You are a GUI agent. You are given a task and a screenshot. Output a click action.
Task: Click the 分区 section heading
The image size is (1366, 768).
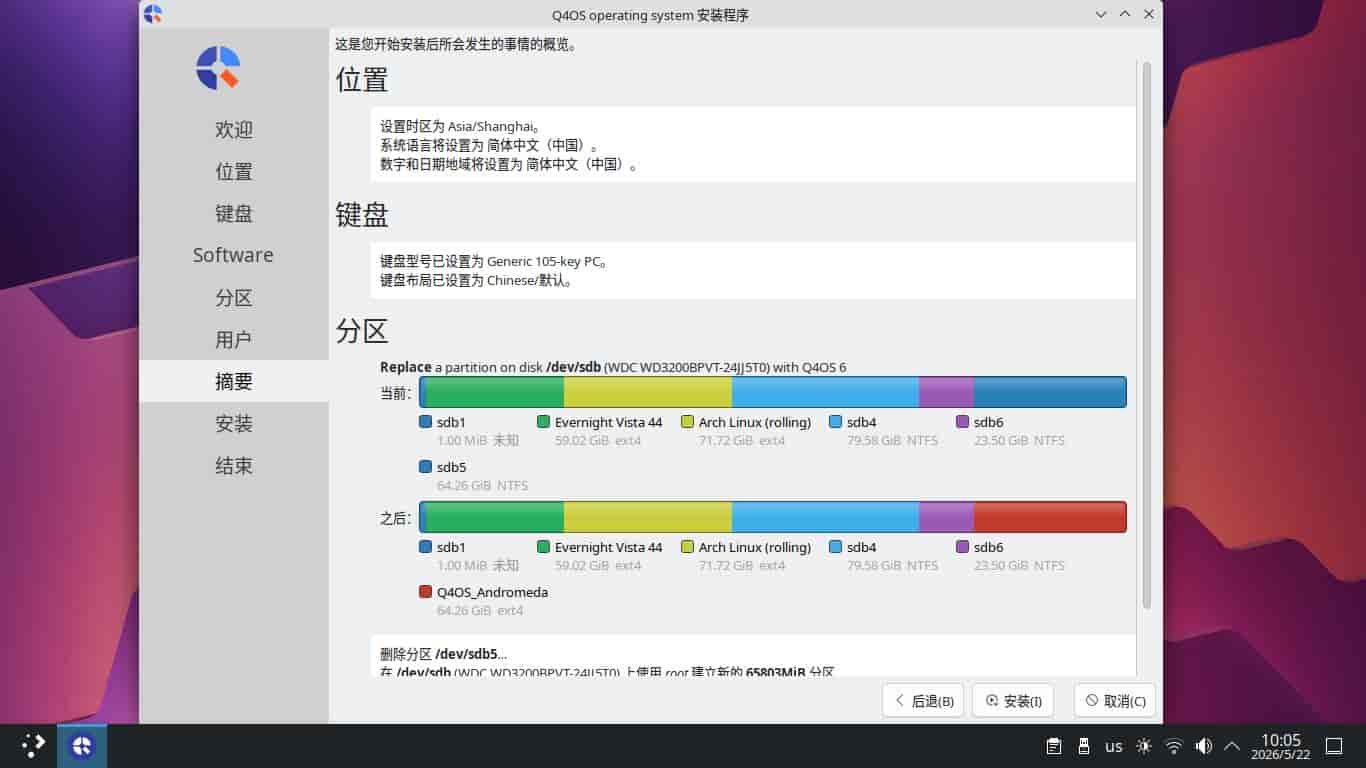362,331
